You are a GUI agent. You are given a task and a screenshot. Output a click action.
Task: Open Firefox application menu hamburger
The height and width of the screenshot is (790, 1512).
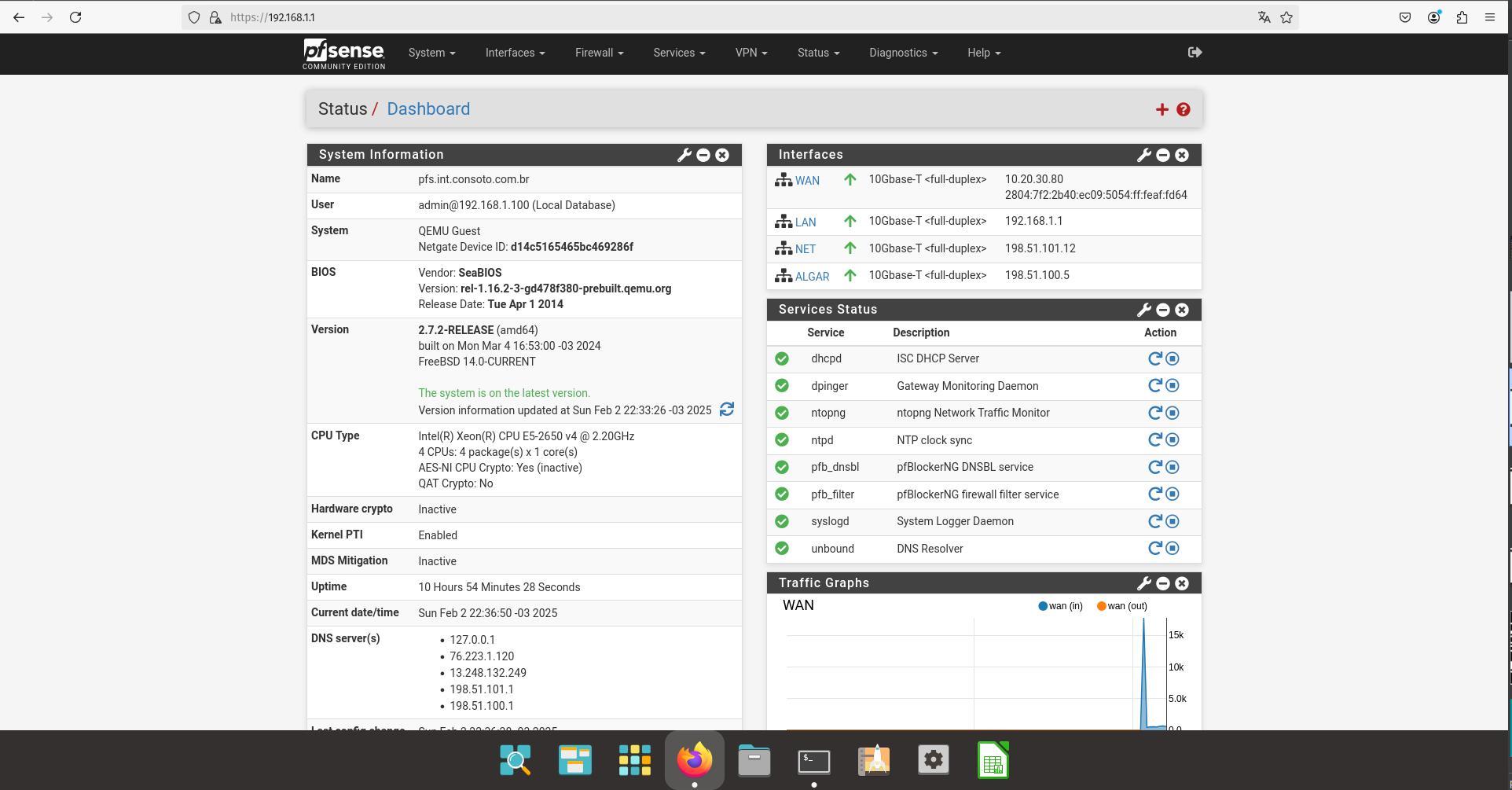pyautogui.click(x=1489, y=17)
